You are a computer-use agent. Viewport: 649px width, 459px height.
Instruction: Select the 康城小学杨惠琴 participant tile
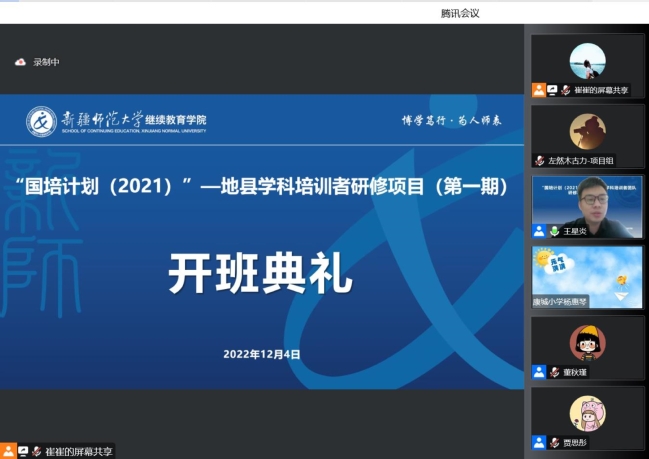(587, 275)
